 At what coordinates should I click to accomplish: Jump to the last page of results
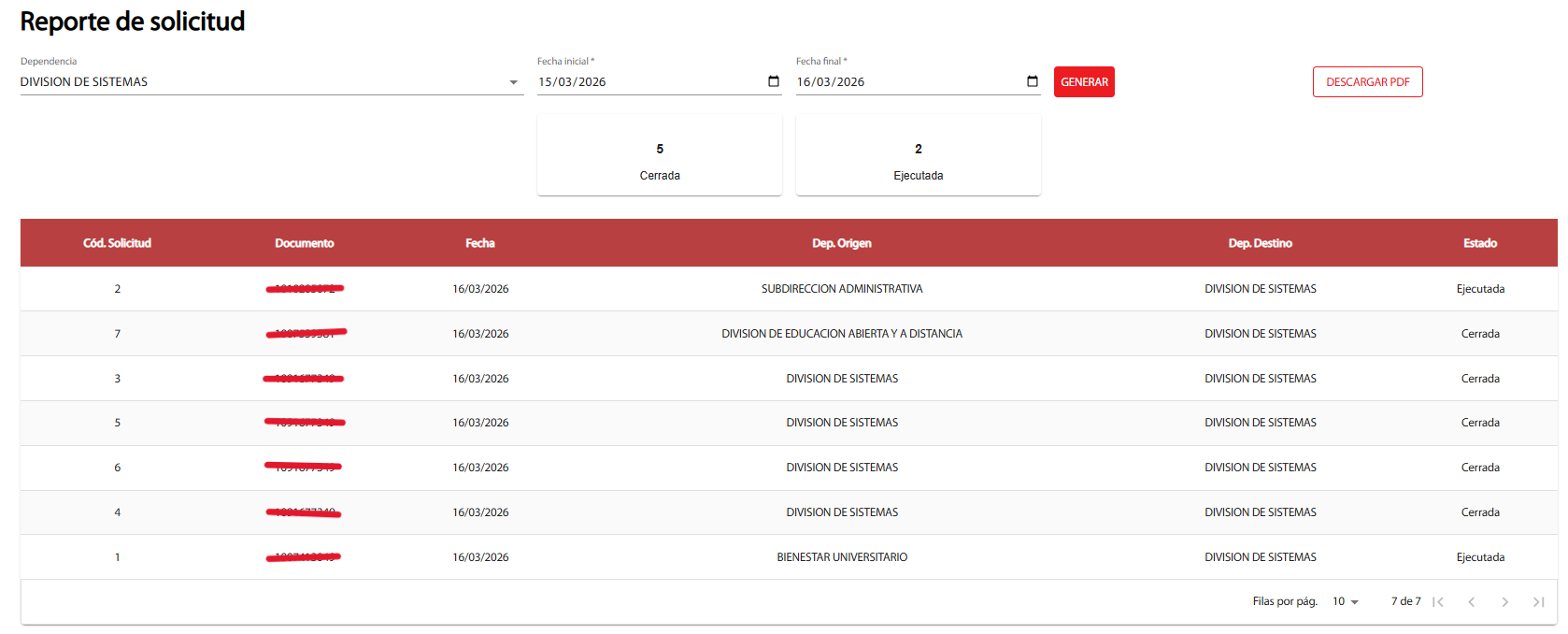[1538, 602]
